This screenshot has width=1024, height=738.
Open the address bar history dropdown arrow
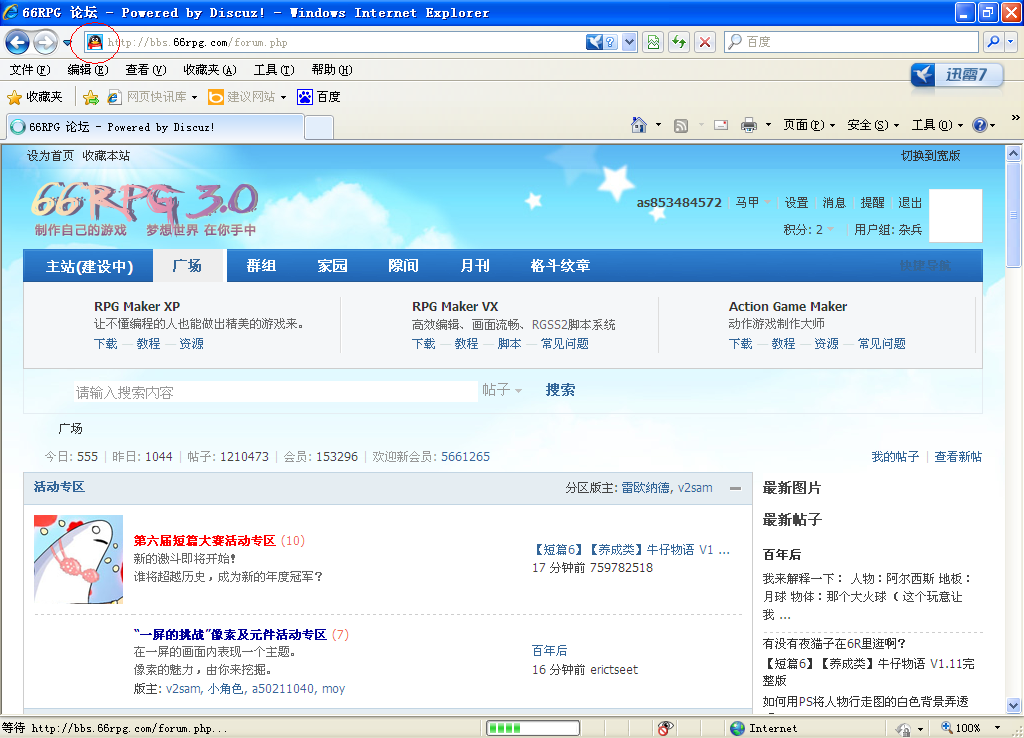(629, 42)
